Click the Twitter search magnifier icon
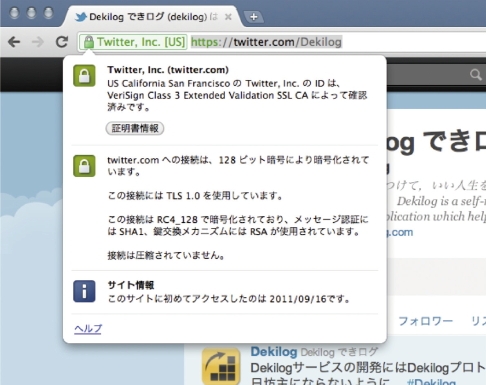Image resolution: width=486 pixels, height=385 pixels. pyautogui.click(x=476, y=74)
